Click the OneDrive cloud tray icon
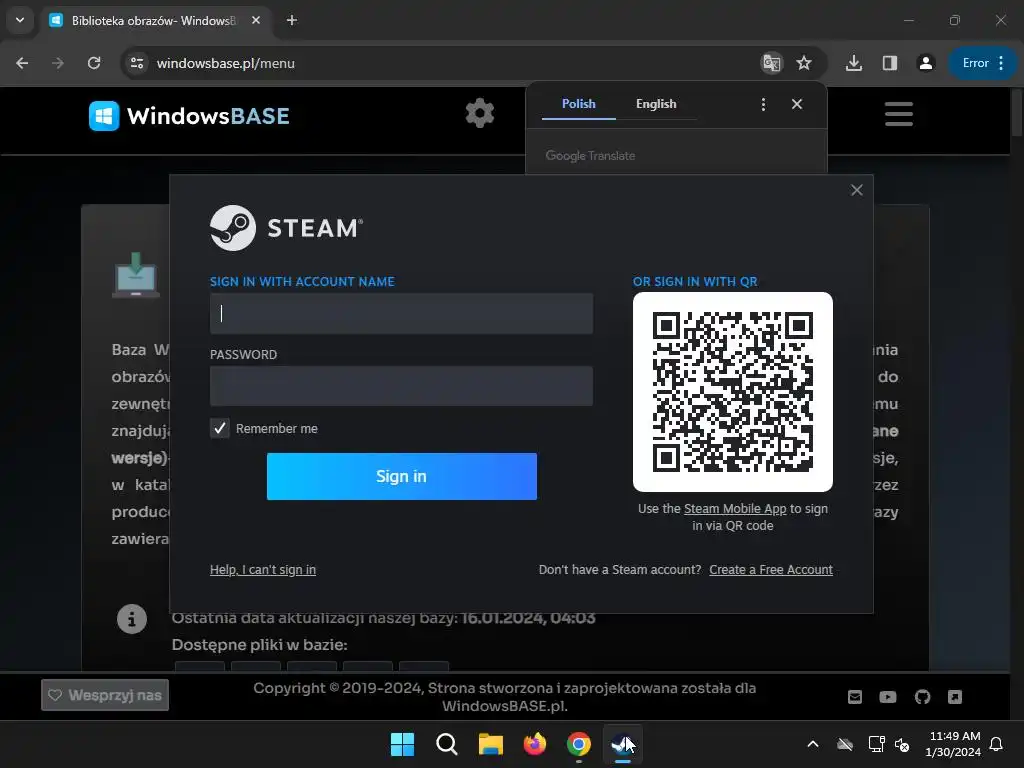This screenshot has height=768, width=1024. (844, 744)
